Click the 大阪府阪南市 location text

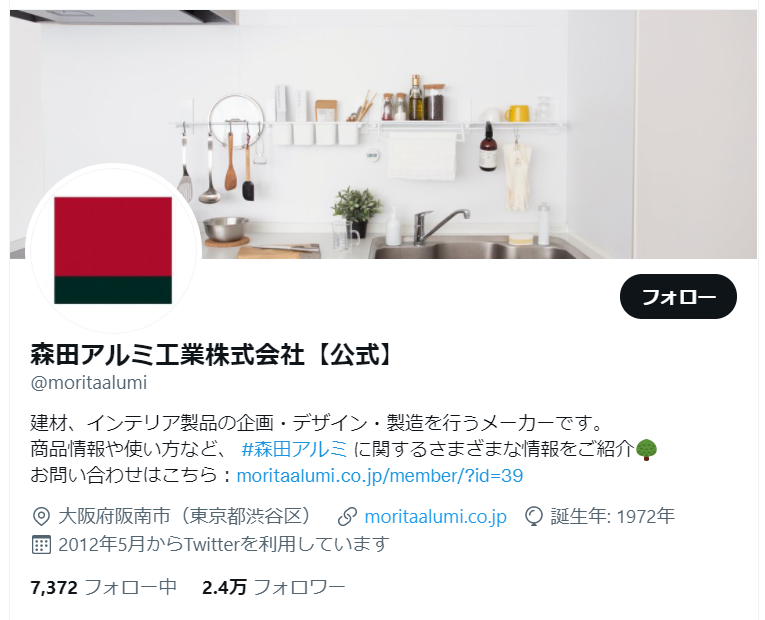coord(114,516)
